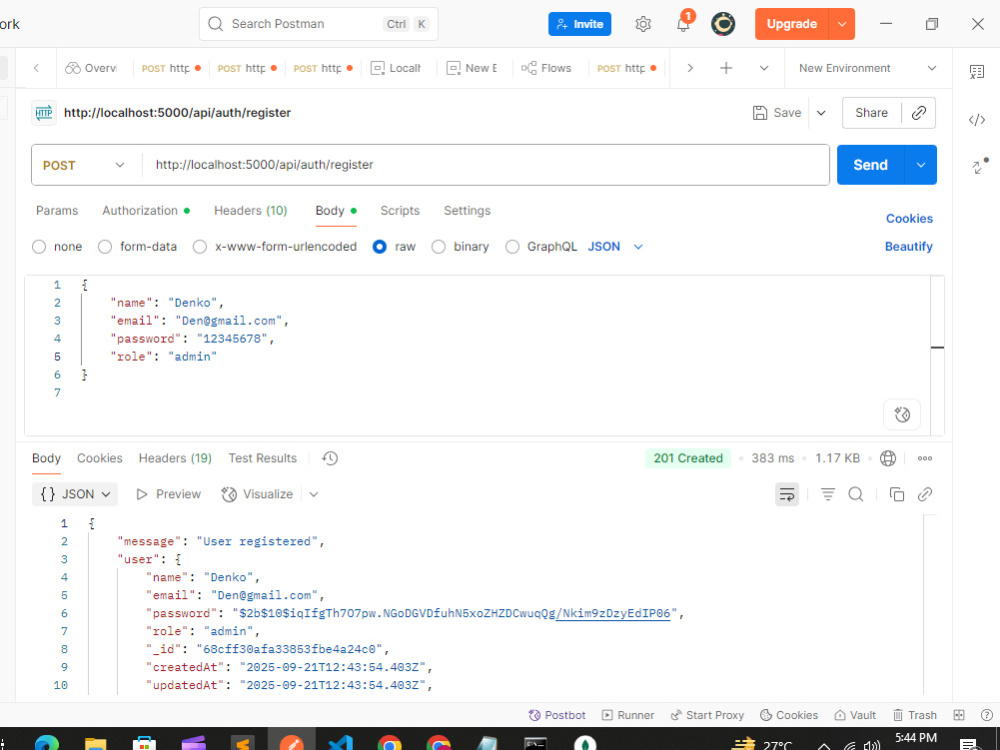Open Upgrade dropdown arrow
Viewport: 1000px width, 750px height.
click(842, 24)
